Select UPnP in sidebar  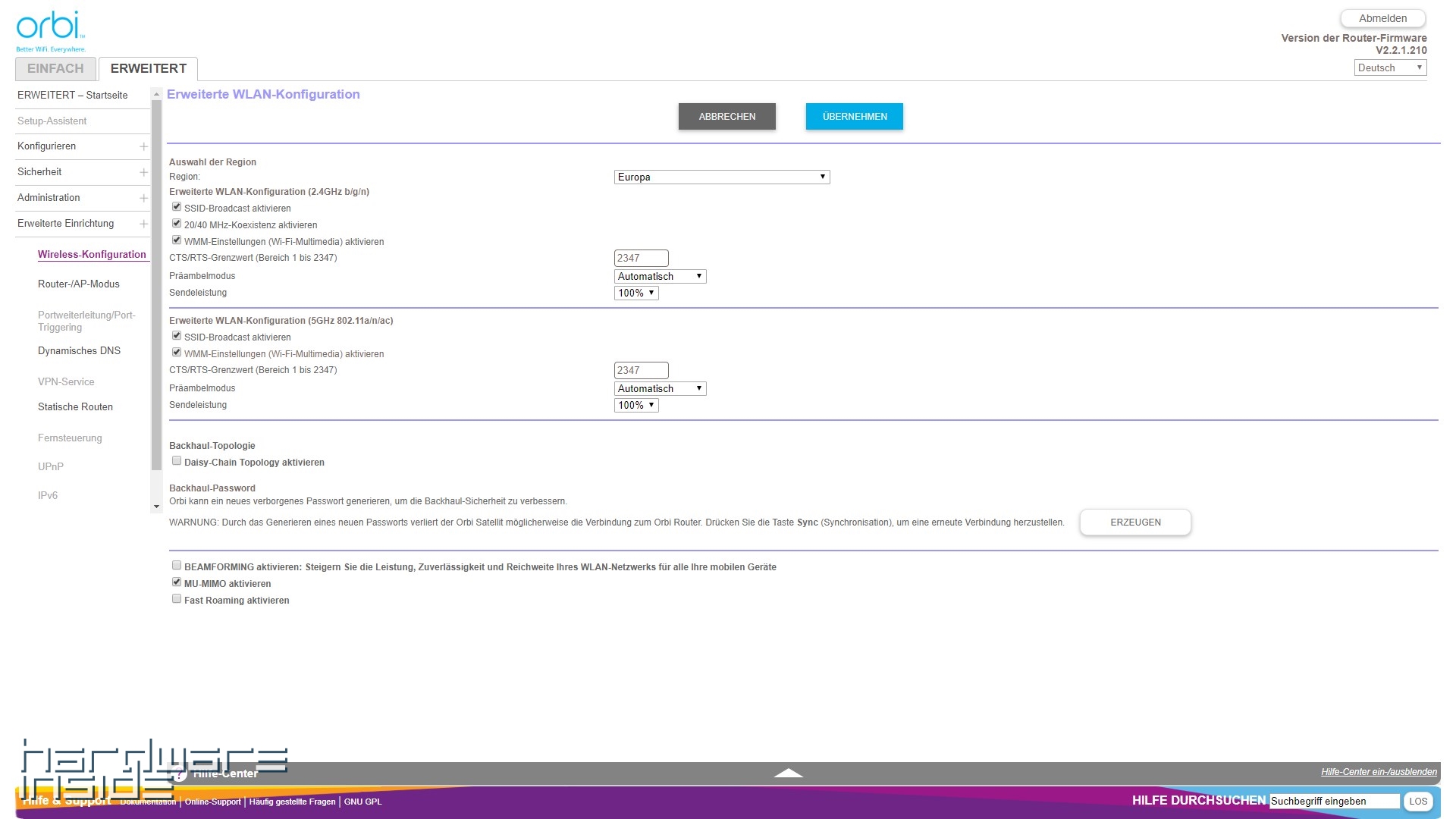[x=51, y=466]
